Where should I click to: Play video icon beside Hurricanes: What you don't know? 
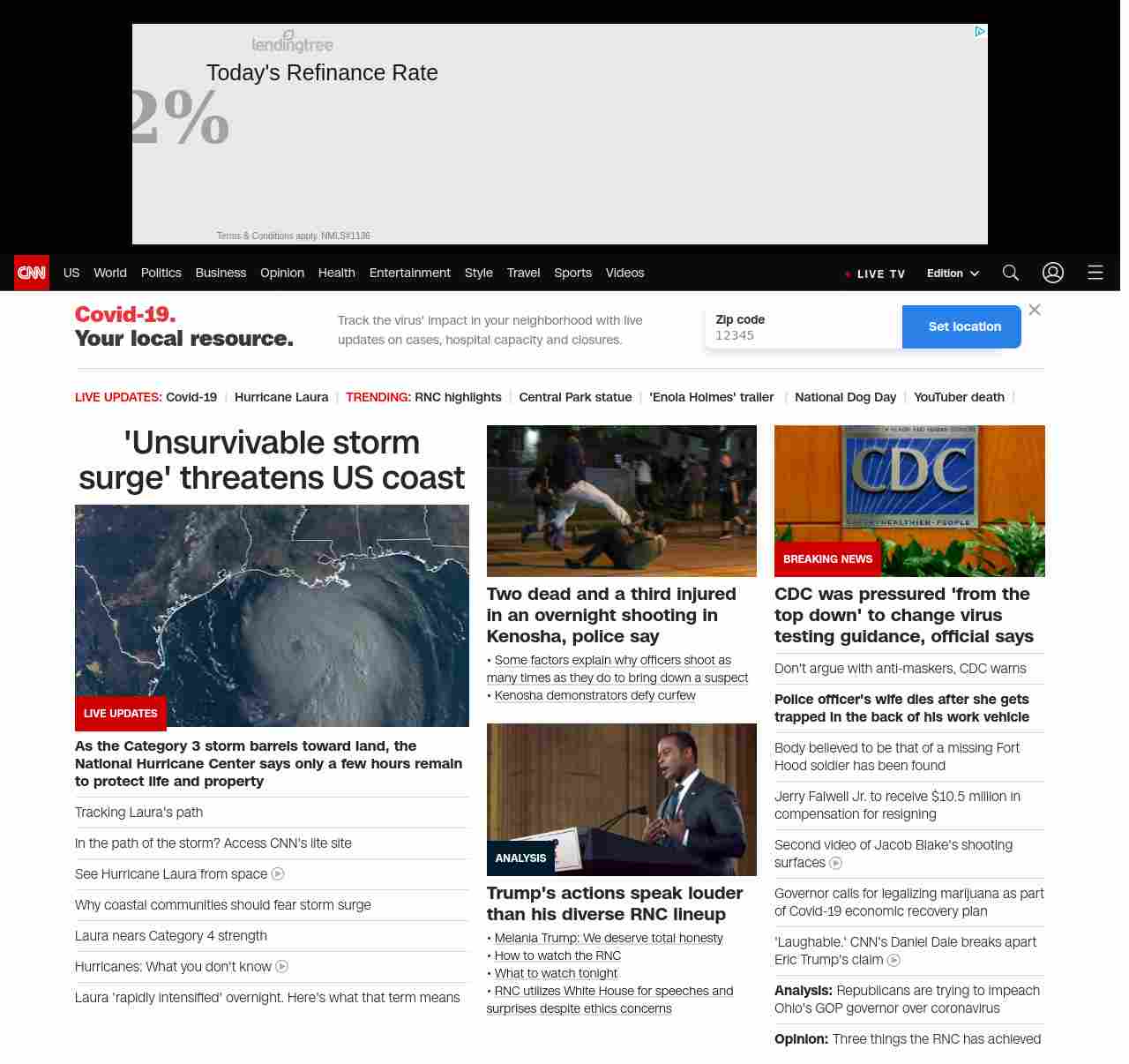tap(282, 967)
